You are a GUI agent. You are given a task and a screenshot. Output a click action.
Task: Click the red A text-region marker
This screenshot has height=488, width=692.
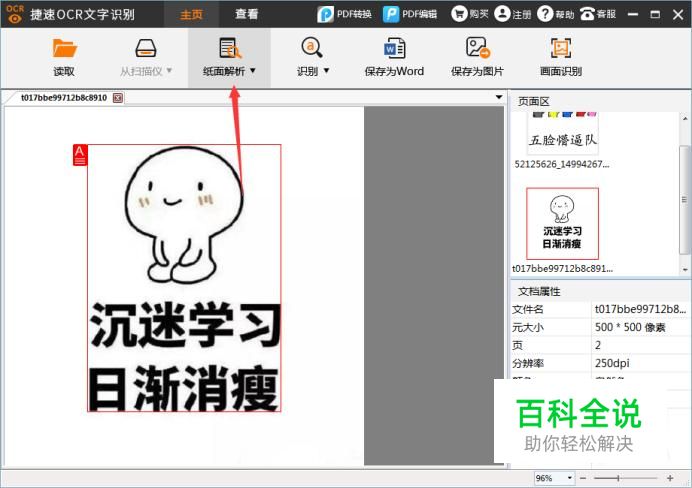point(80,155)
